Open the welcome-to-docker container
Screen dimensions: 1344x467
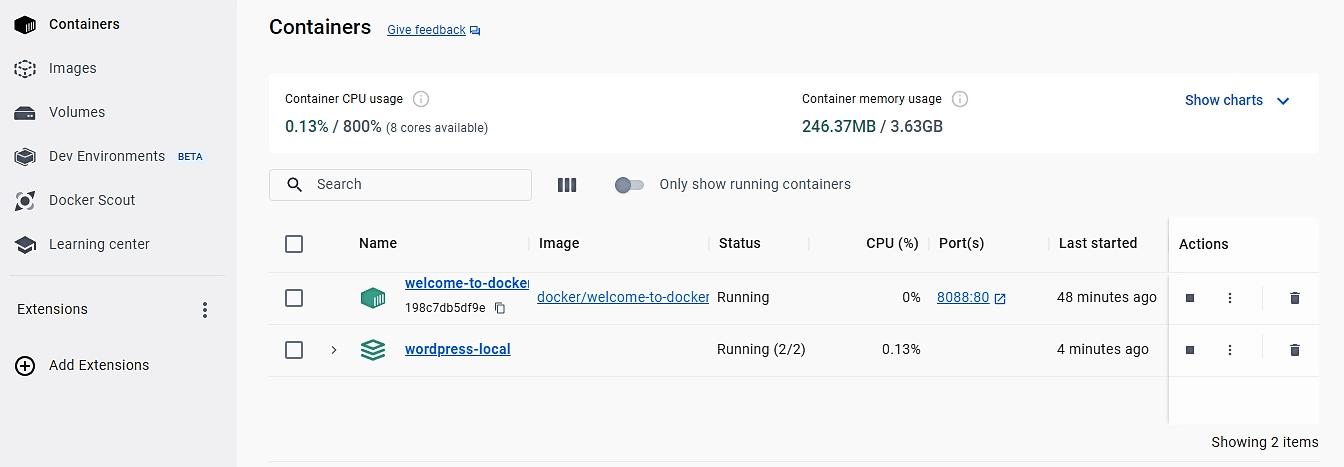tap(467, 283)
